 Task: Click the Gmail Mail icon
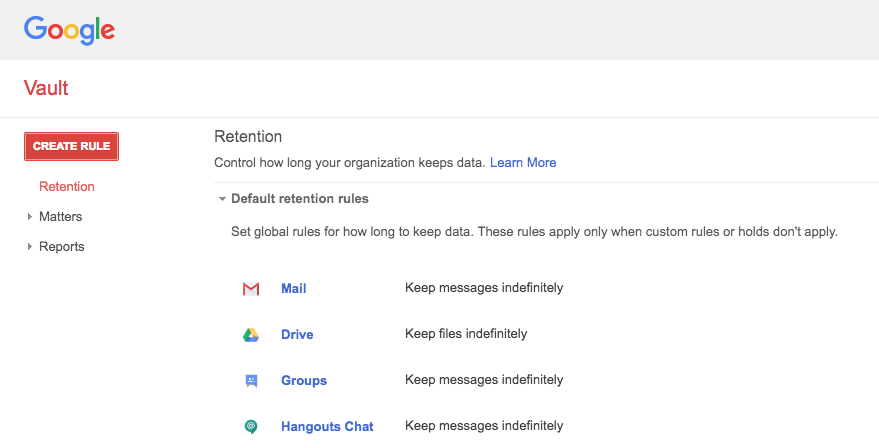[251, 289]
